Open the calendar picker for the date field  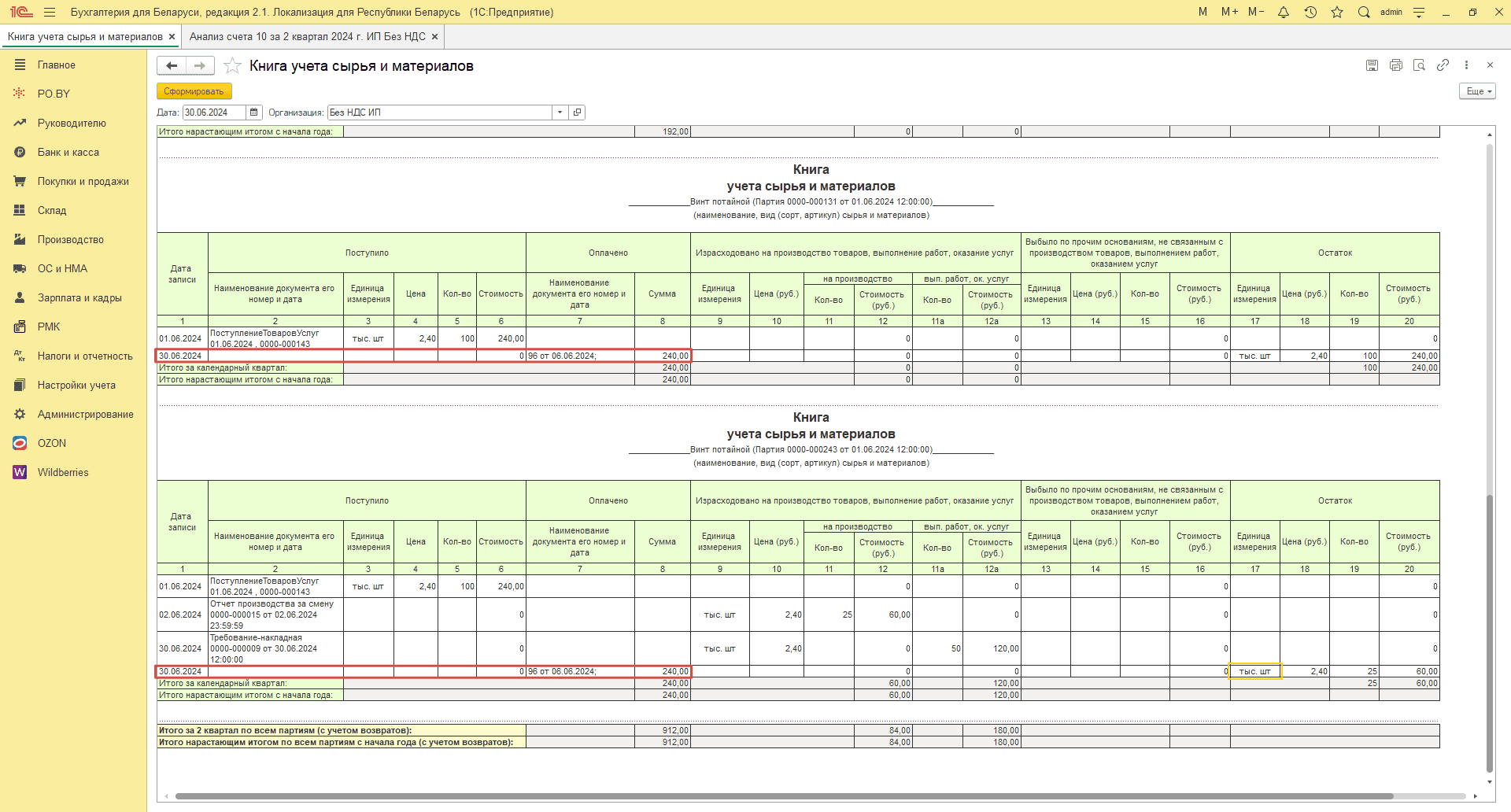pos(254,113)
